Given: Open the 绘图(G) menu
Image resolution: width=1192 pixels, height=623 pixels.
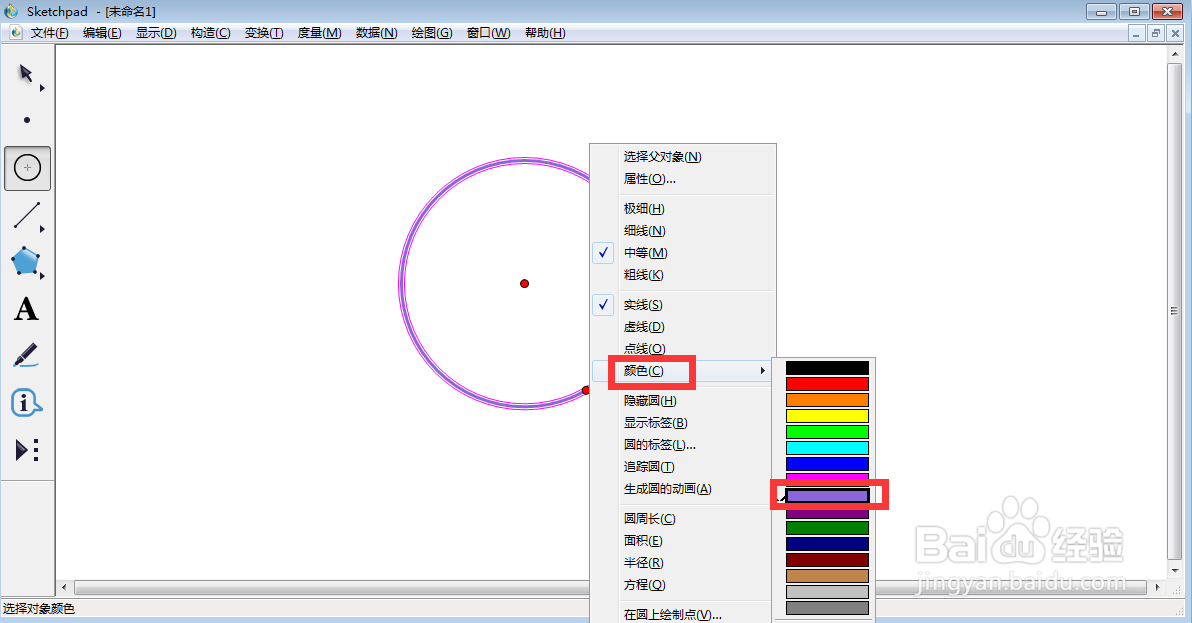Looking at the screenshot, I should point(432,33).
